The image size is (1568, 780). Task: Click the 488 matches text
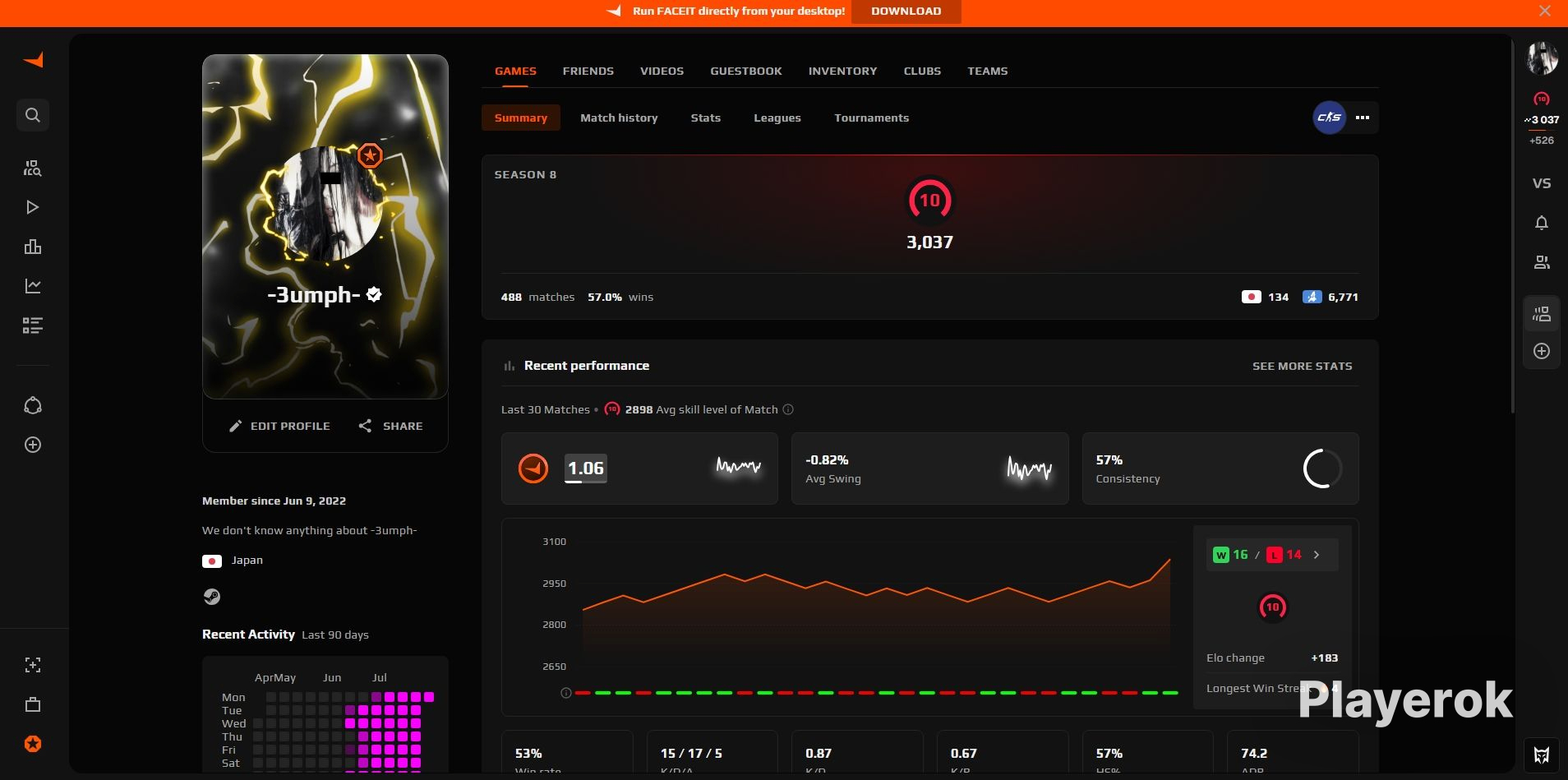tap(537, 297)
